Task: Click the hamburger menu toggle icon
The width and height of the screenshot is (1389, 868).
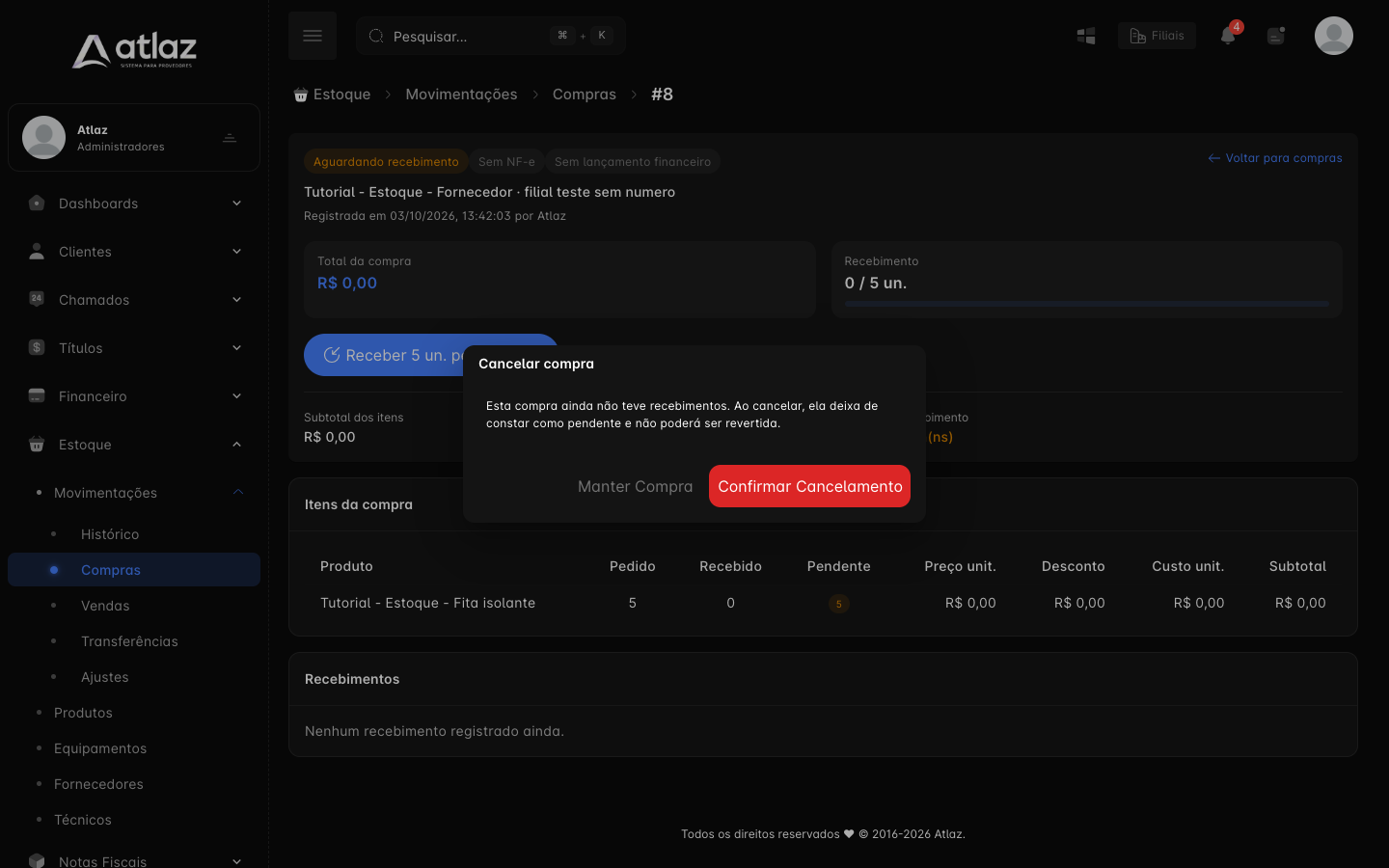Action: [313, 36]
